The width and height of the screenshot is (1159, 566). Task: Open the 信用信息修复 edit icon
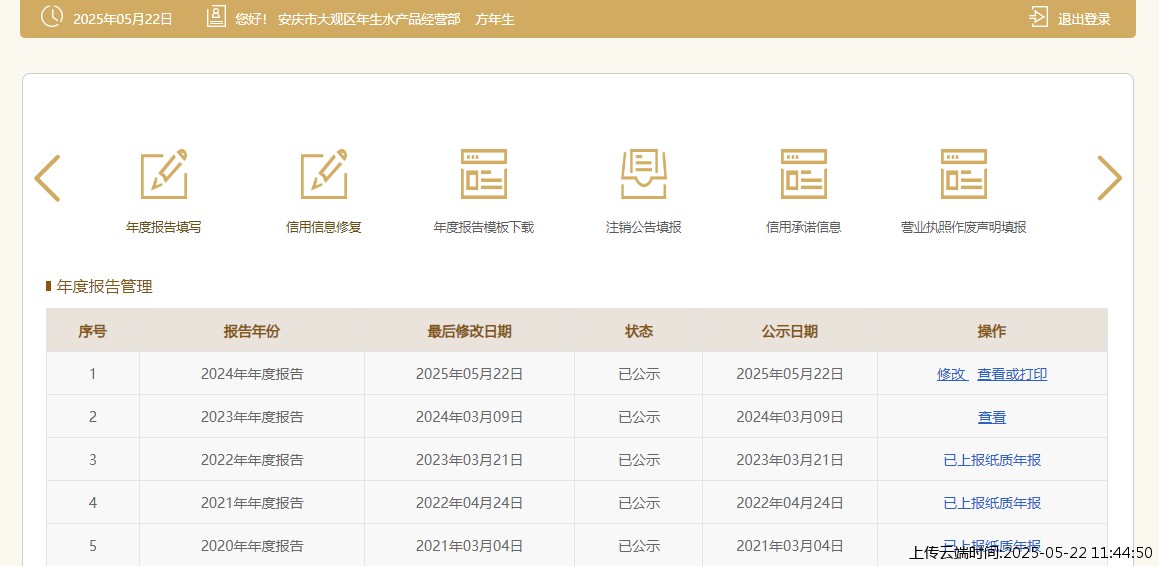point(324,174)
